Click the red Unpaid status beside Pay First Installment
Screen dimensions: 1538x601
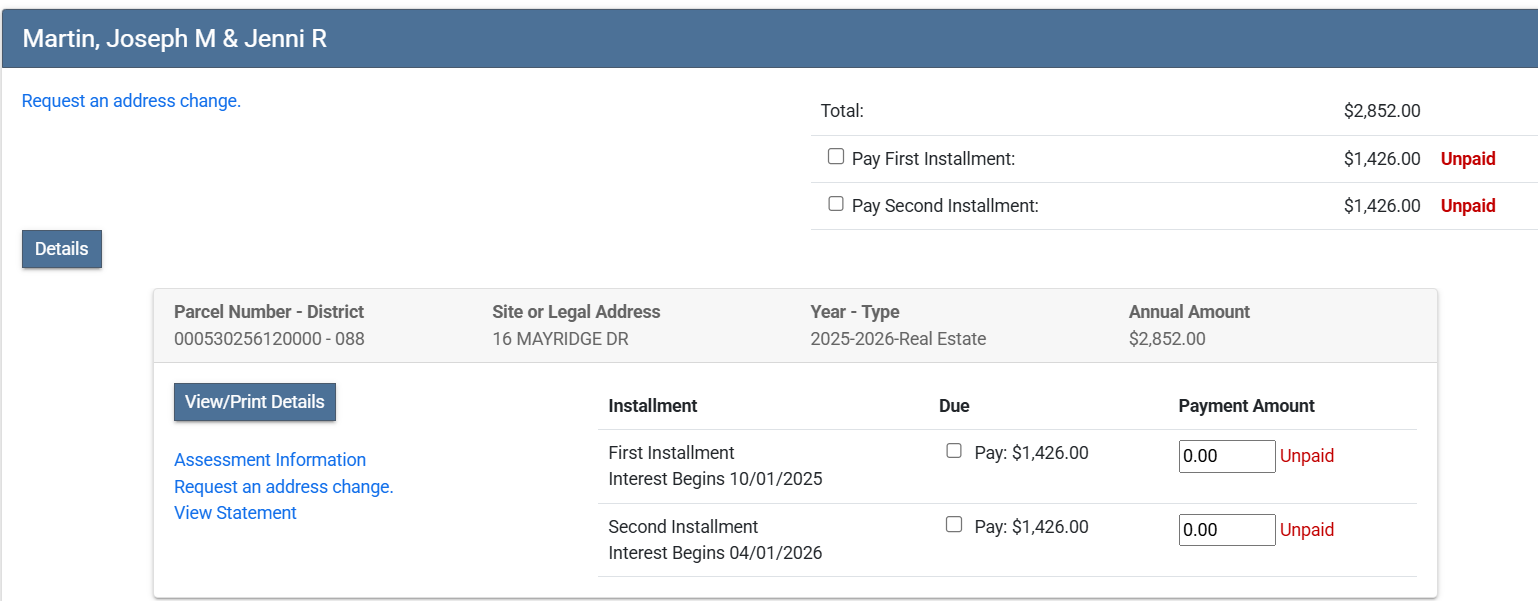click(x=1467, y=159)
